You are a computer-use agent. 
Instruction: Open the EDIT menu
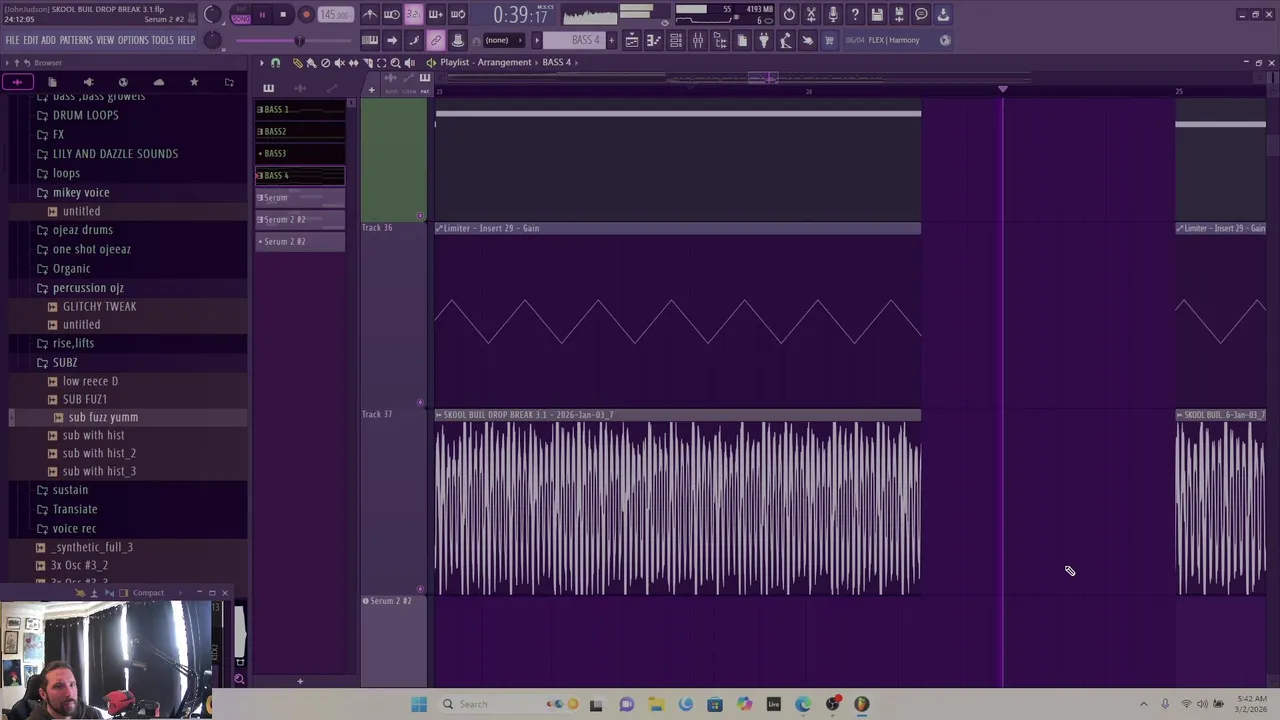(31, 40)
